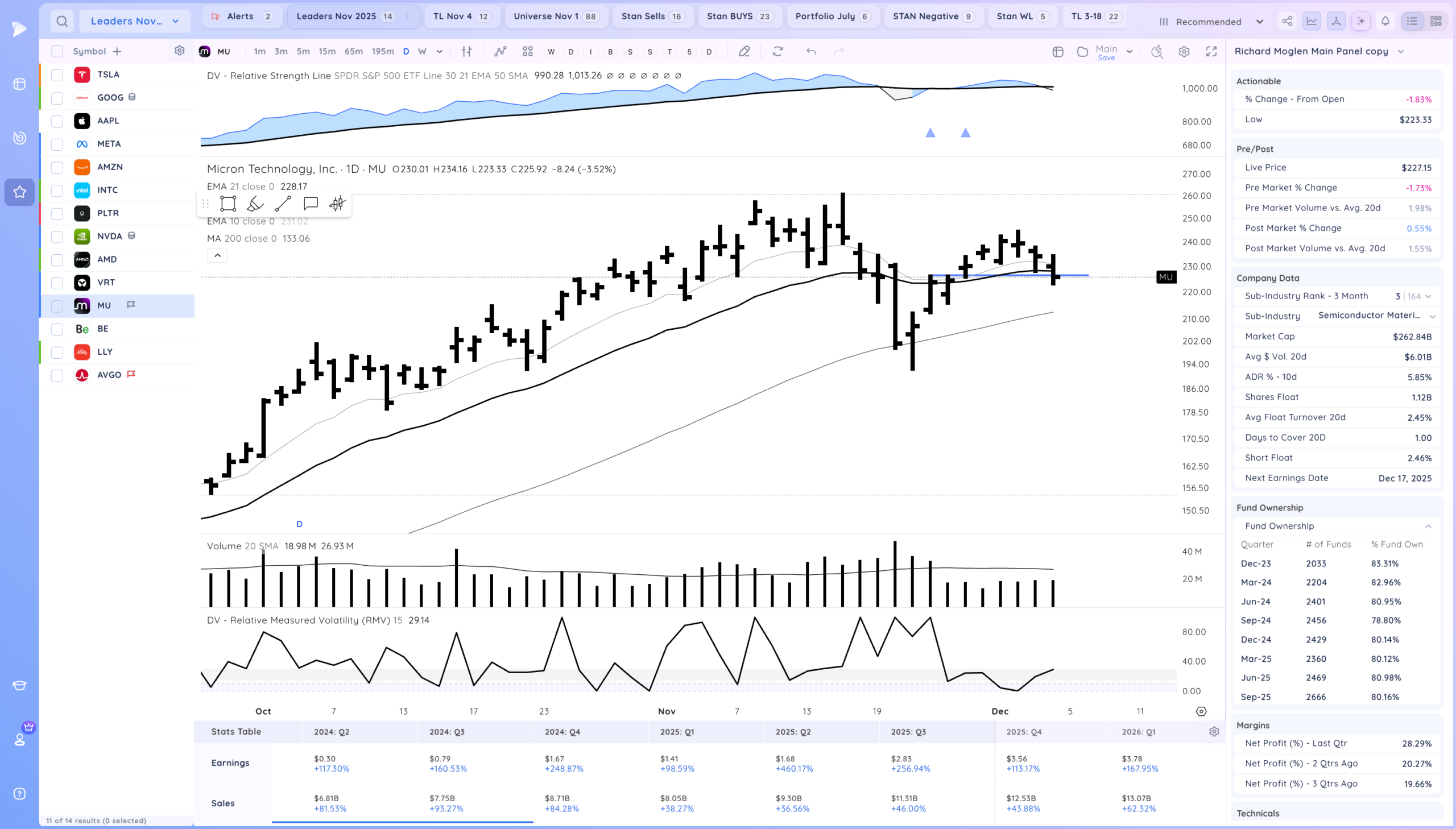Viewport: 1456px width, 829px height.
Task: Select the comment annotation tool
Action: point(311,204)
